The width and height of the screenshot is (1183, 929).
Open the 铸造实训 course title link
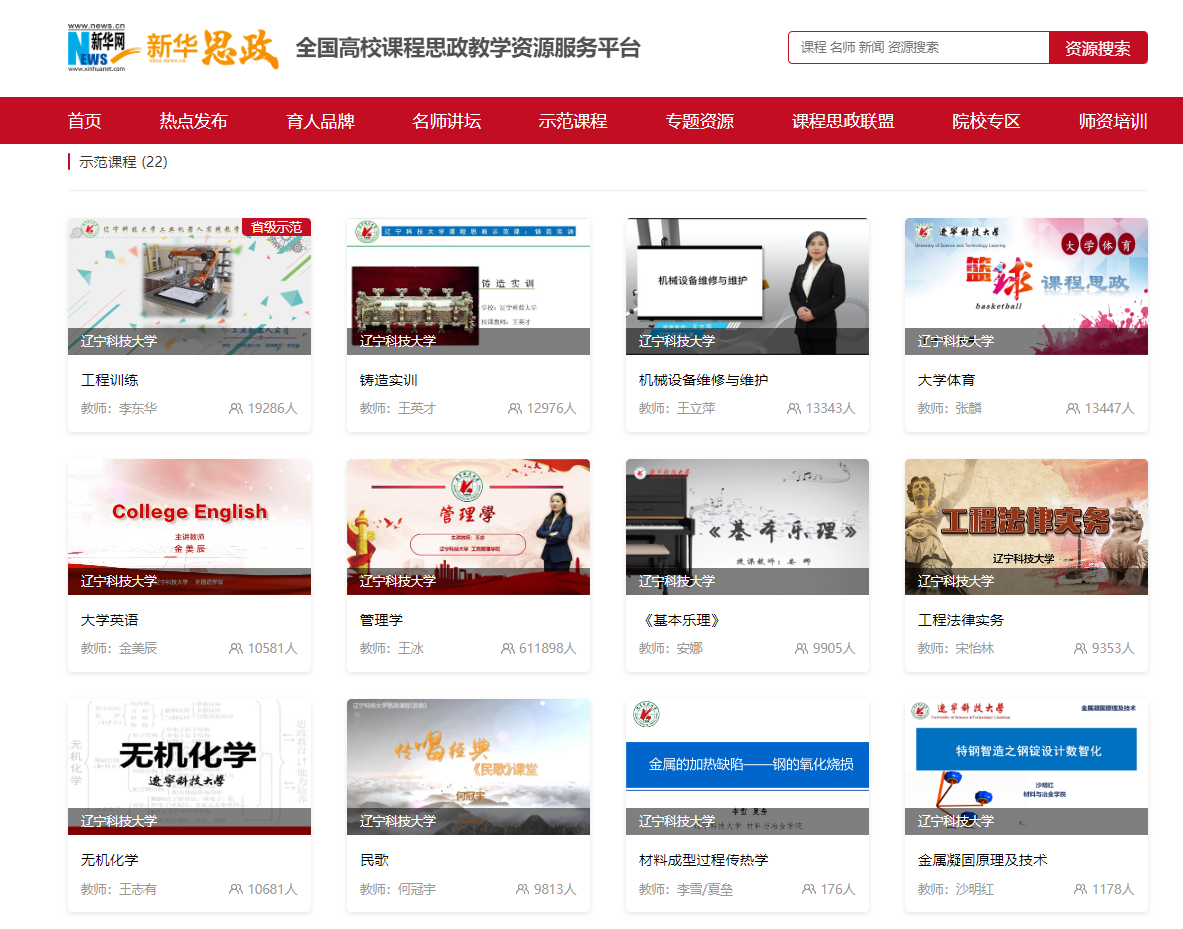pos(389,380)
